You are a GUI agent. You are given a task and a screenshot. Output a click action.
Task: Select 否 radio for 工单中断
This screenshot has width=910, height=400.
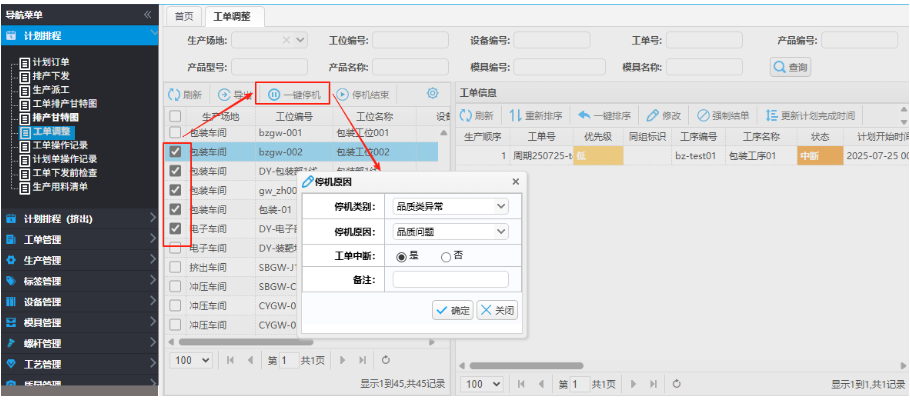click(446, 256)
